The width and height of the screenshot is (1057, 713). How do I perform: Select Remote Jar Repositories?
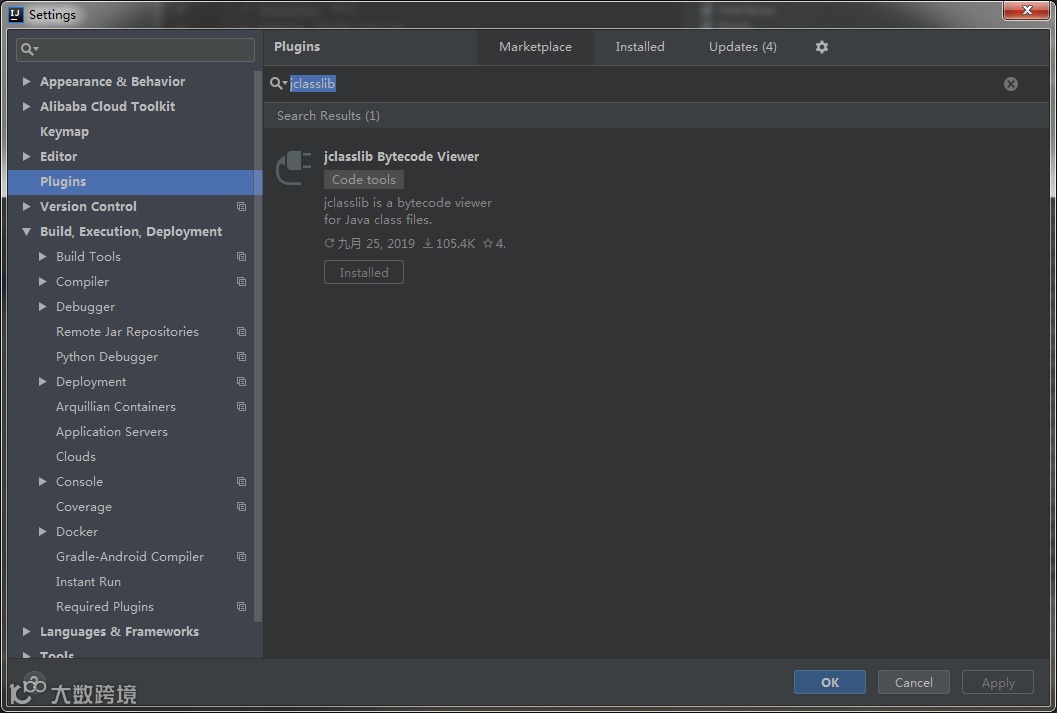point(127,332)
